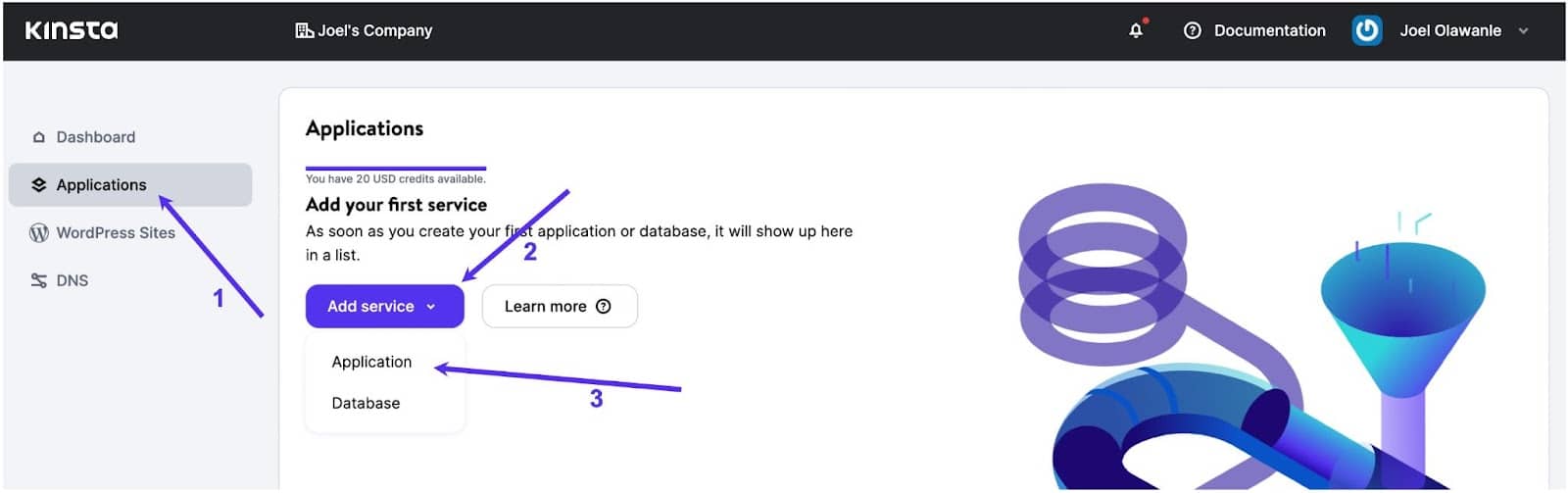This screenshot has height=493, width=1568.
Task: Expand the user account chevron
Action: (x=1523, y=30)
